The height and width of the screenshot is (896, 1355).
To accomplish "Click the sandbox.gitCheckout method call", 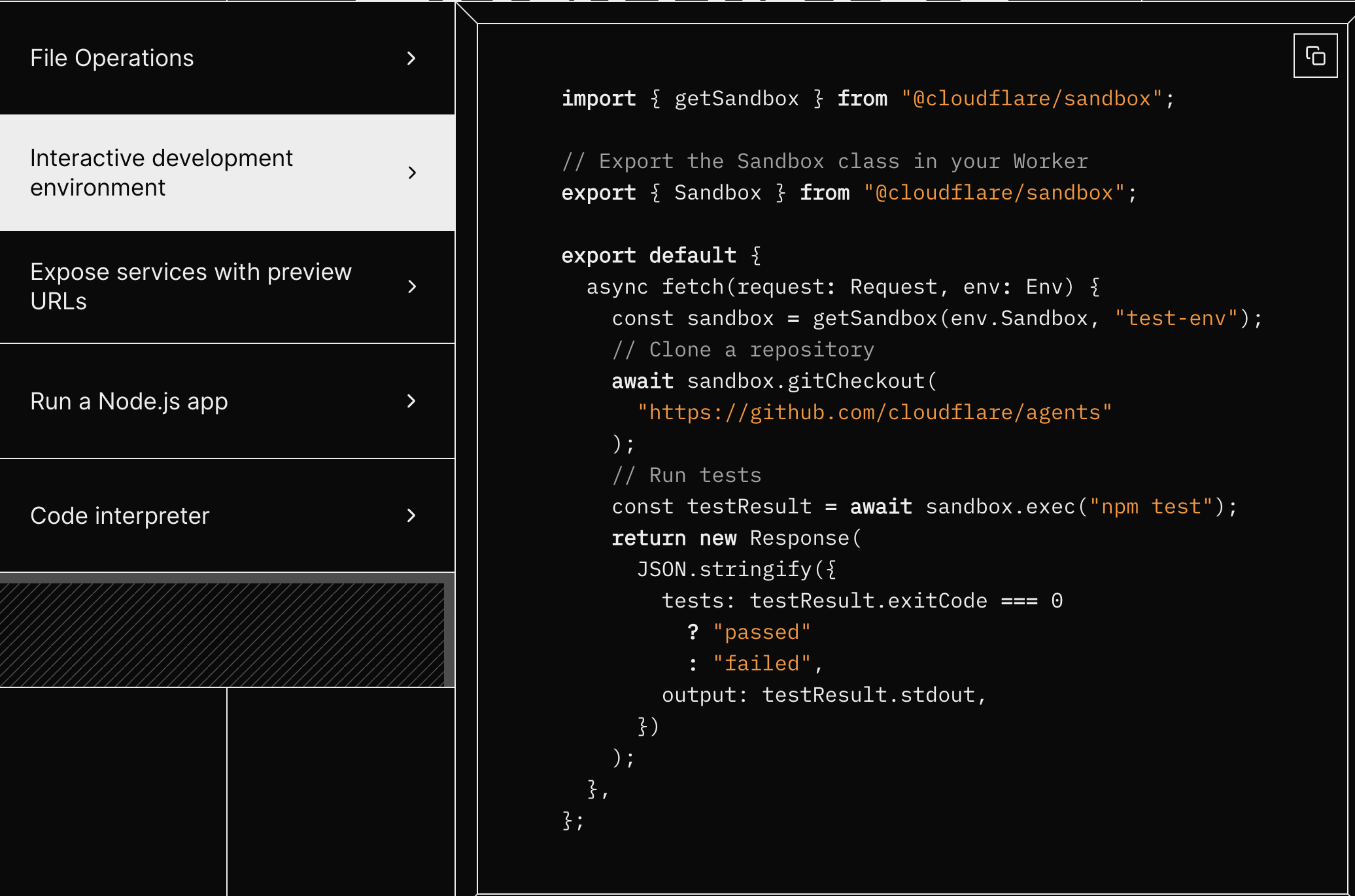I will pos(811,381).
